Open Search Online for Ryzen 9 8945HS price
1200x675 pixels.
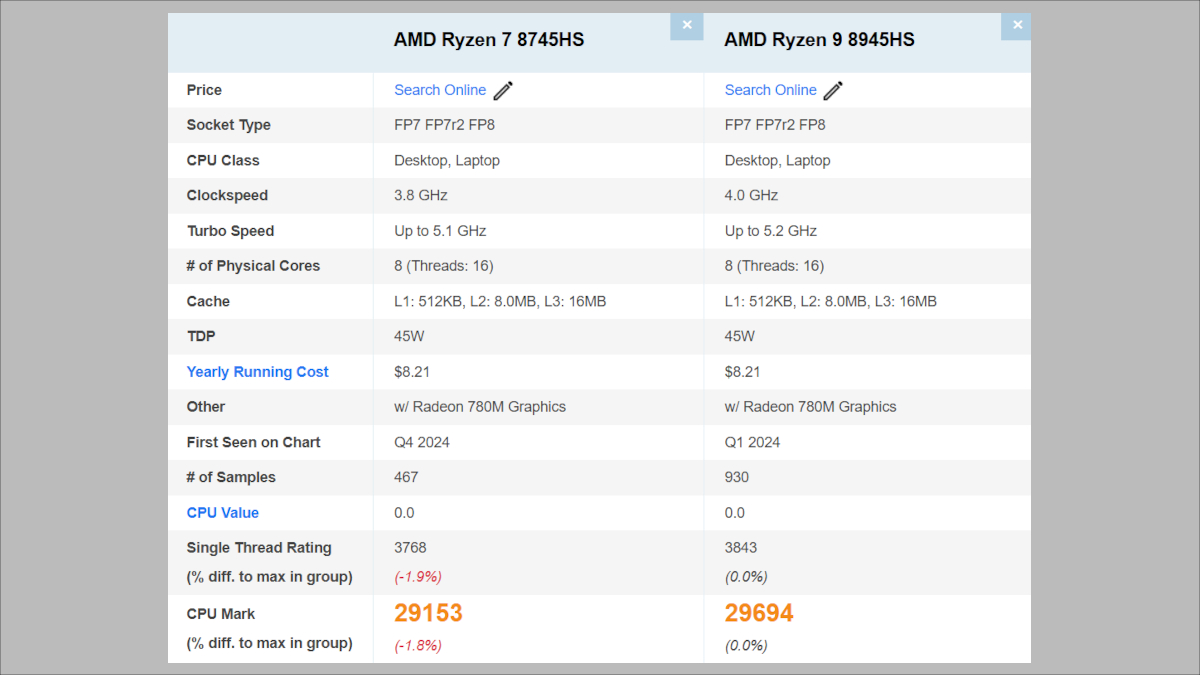pyautogui.click(x=770, y=90)
